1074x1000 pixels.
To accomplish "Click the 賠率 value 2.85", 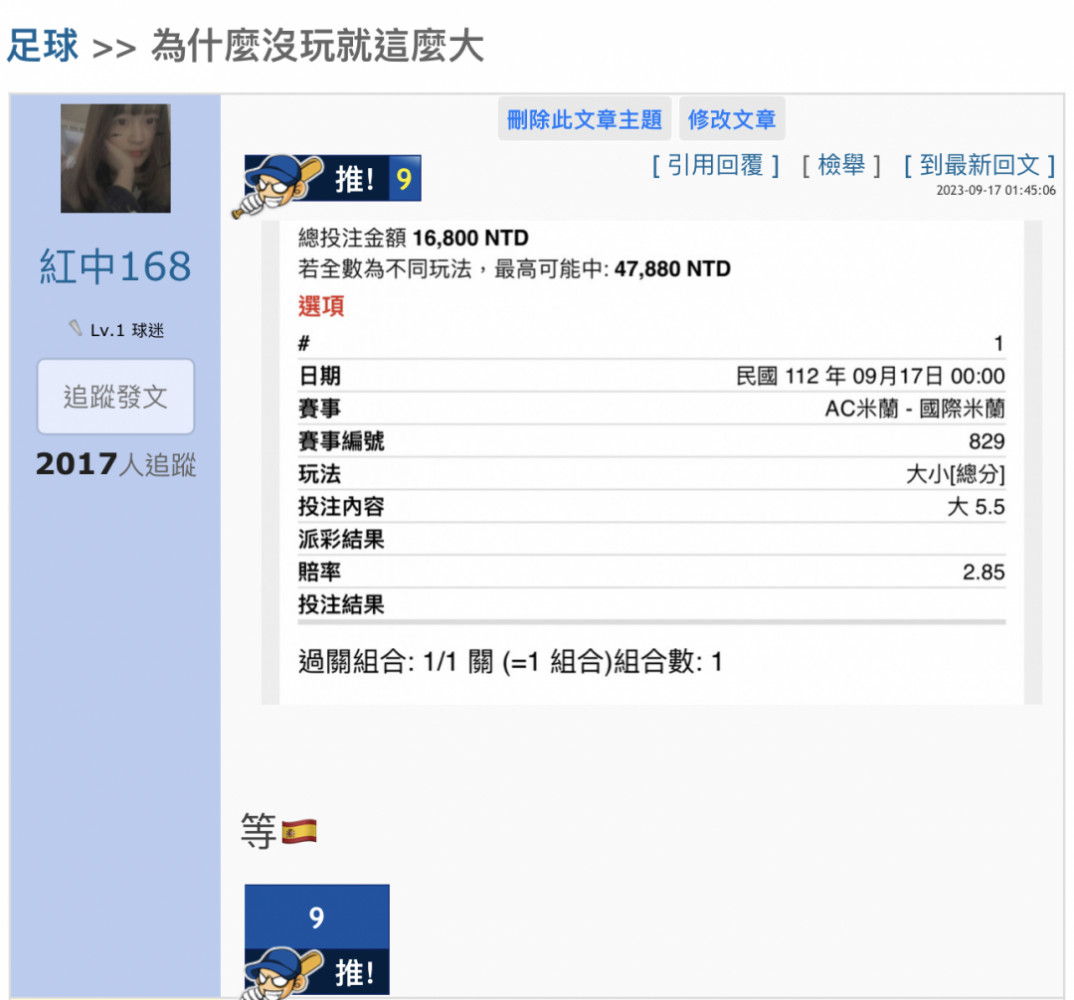I will click(984, 572).
